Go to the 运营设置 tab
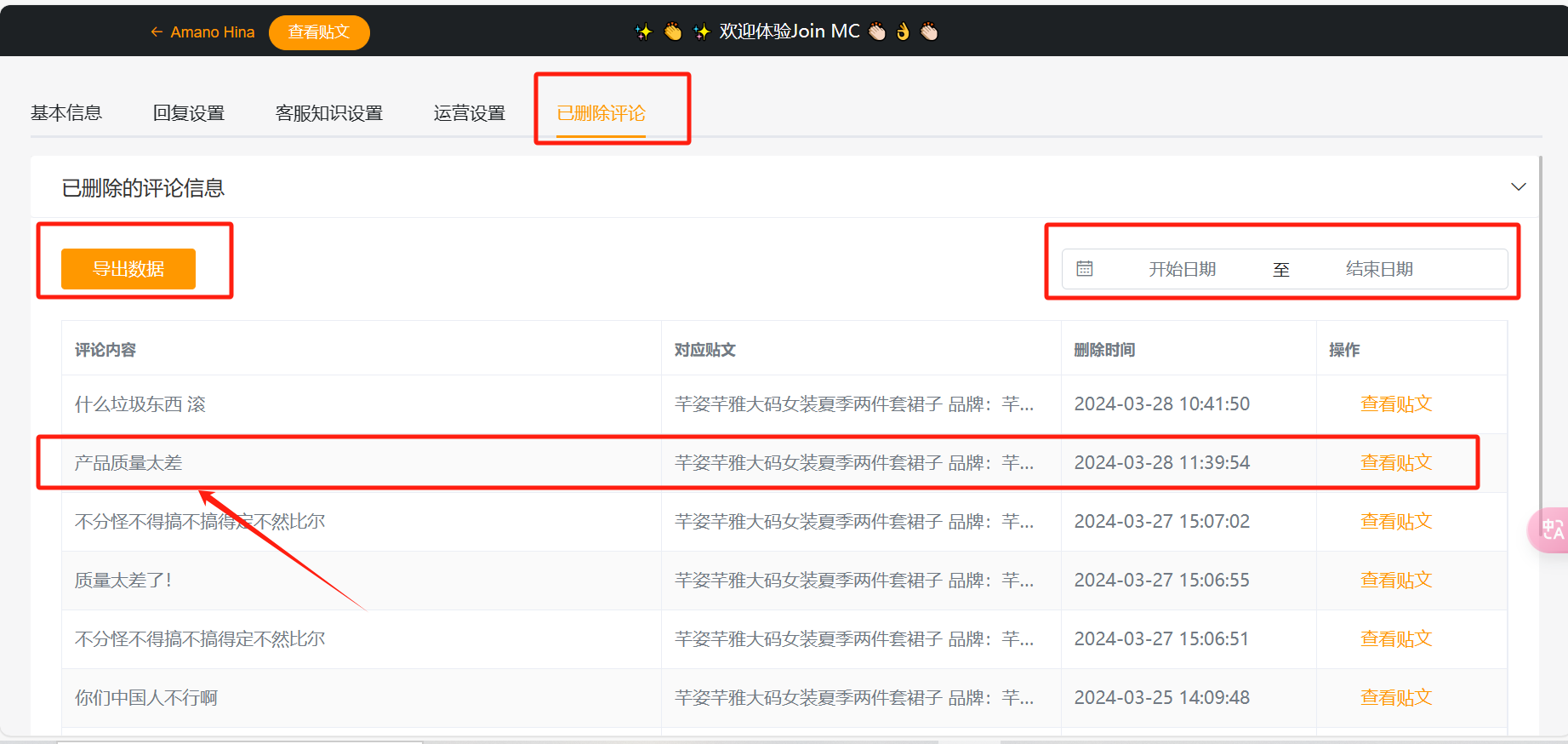This screenshot has width=1568, height=744. tap(470, 113)
